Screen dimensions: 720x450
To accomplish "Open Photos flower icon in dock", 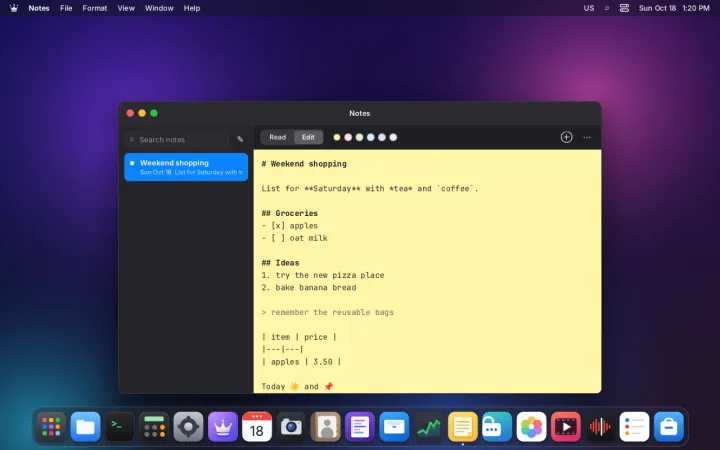I will [531, 427].
